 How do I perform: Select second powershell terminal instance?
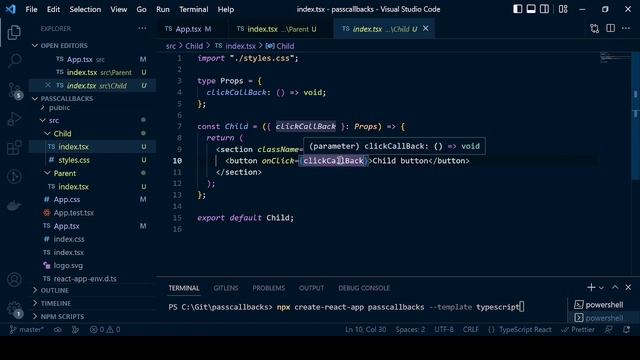[x=598, y=318]
